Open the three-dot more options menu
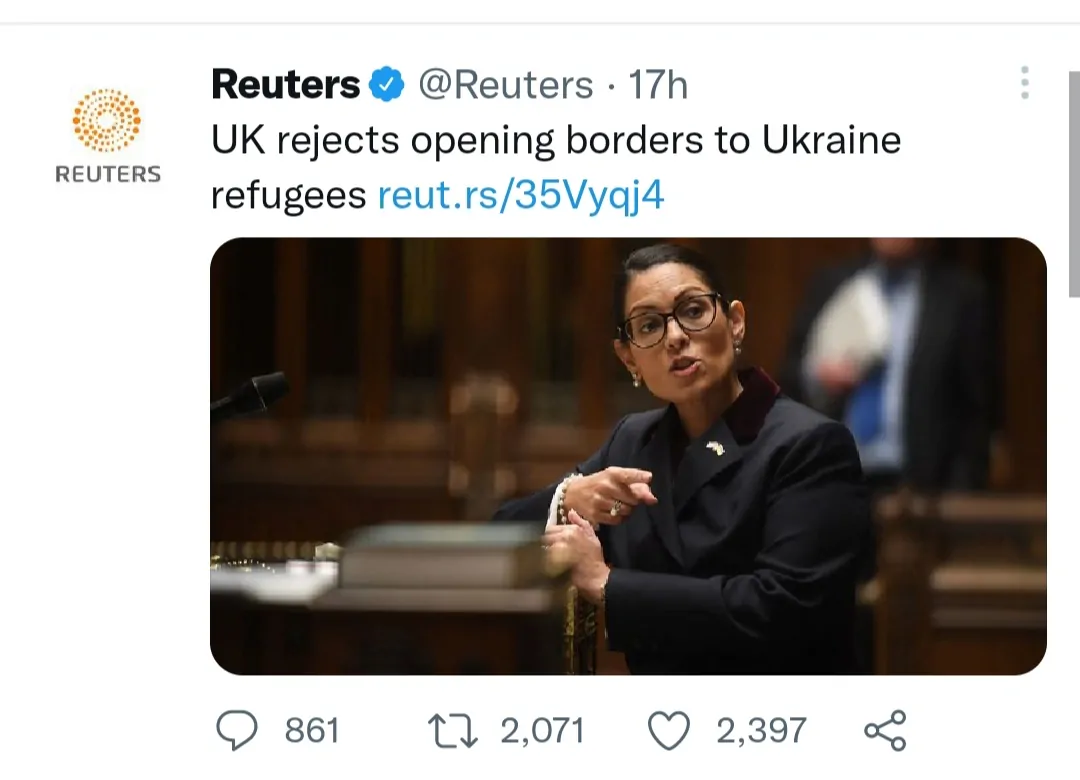1080x780 pixels. (1024, 83)
